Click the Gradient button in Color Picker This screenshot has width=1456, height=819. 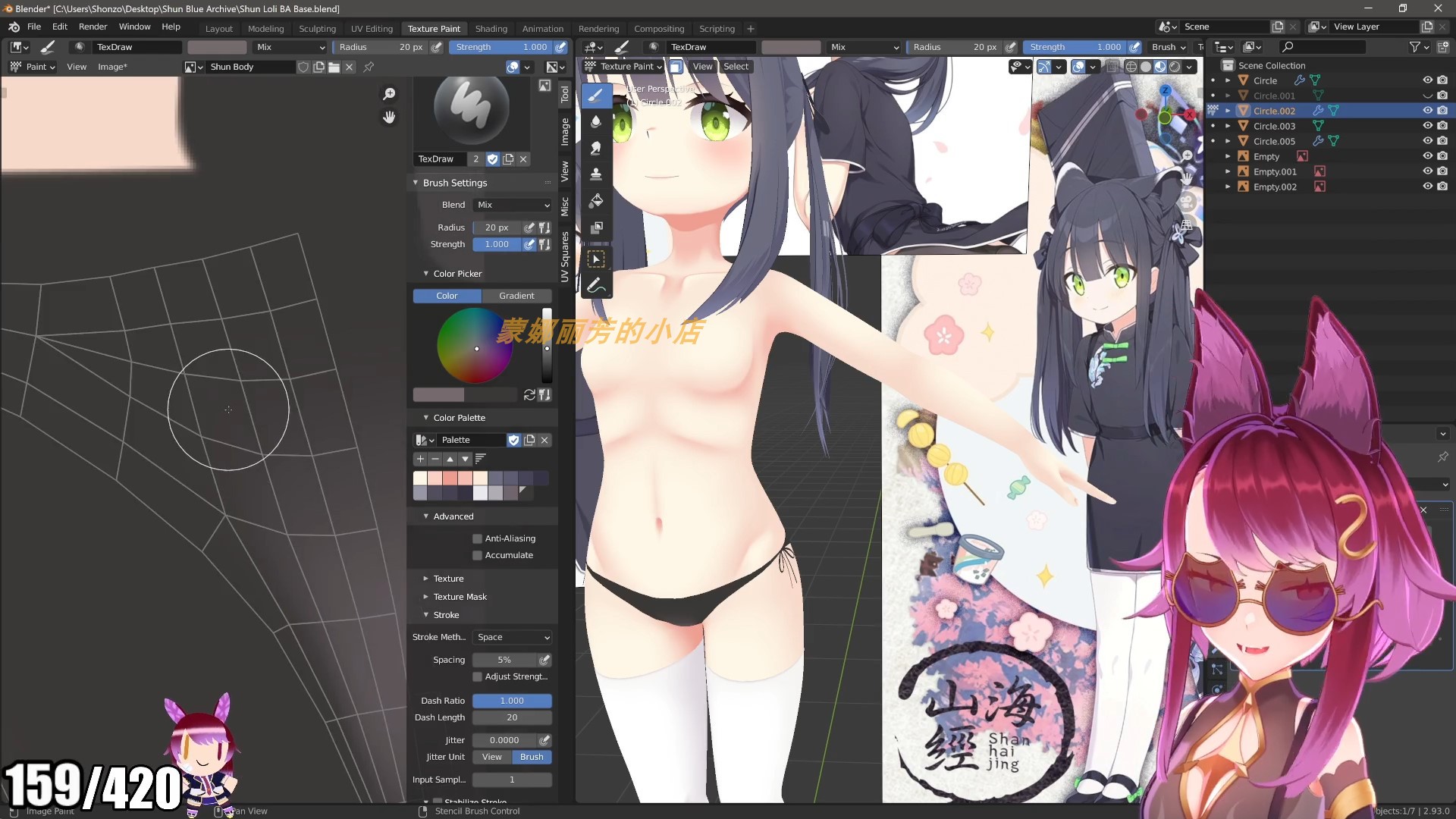click(x=517, y=295)
